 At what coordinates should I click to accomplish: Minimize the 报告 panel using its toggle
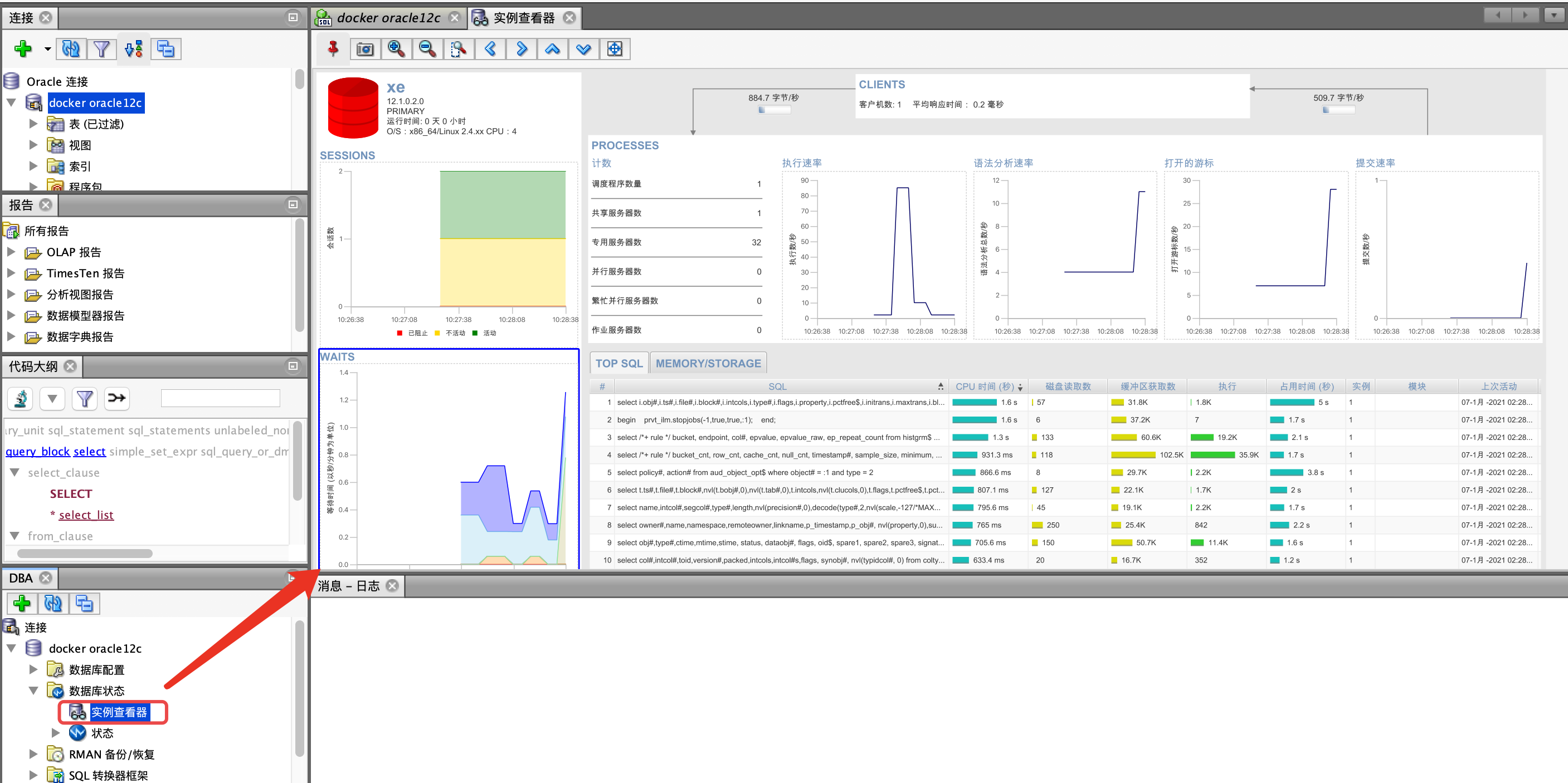coord(293,205)
